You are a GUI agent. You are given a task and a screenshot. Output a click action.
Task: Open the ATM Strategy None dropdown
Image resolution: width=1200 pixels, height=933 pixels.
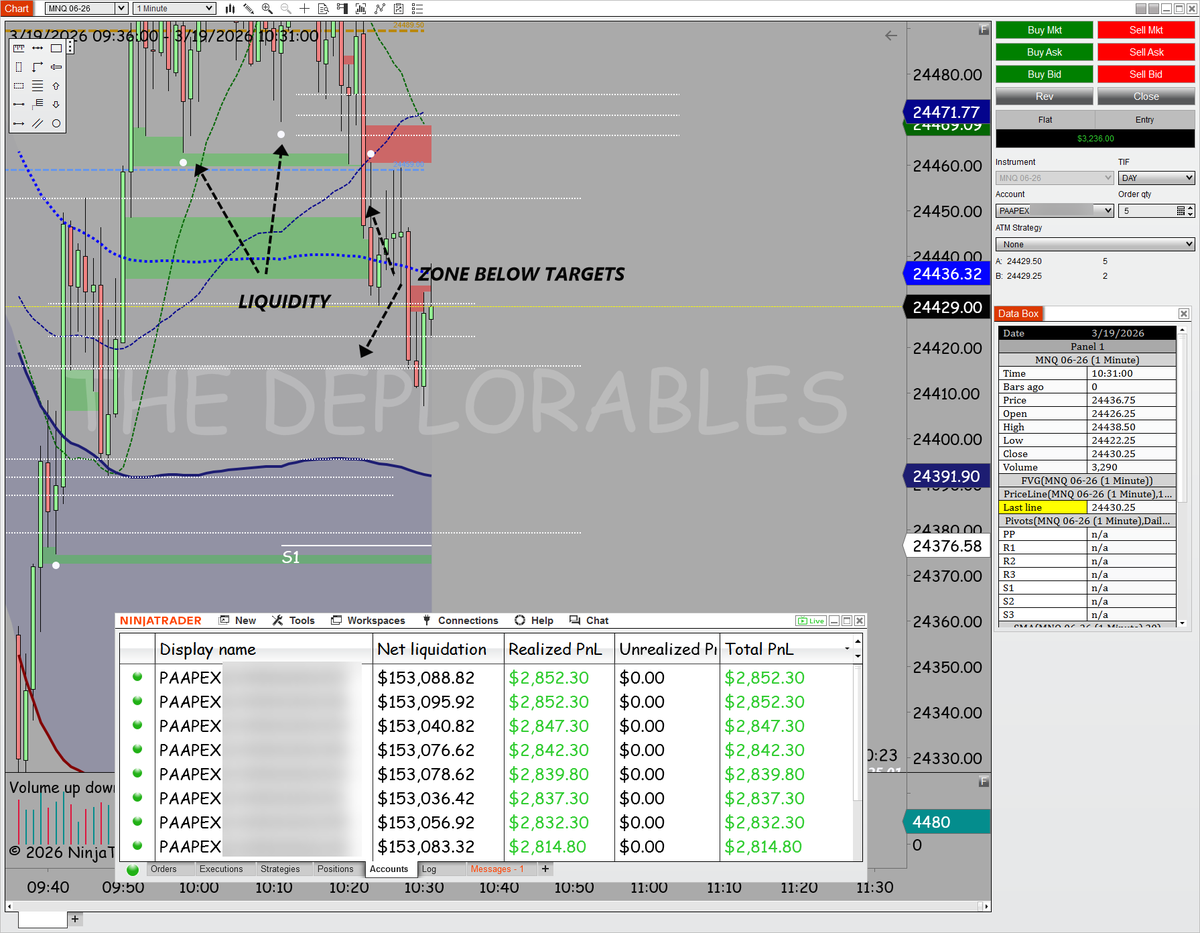[x=1095, y=244]
